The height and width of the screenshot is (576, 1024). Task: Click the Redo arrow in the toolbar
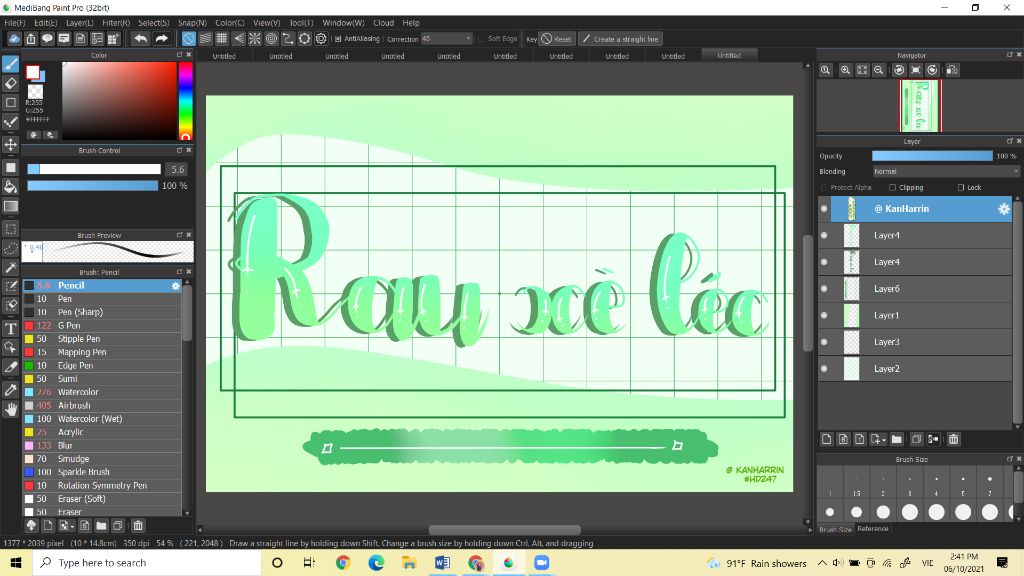[x=161, y=39]
